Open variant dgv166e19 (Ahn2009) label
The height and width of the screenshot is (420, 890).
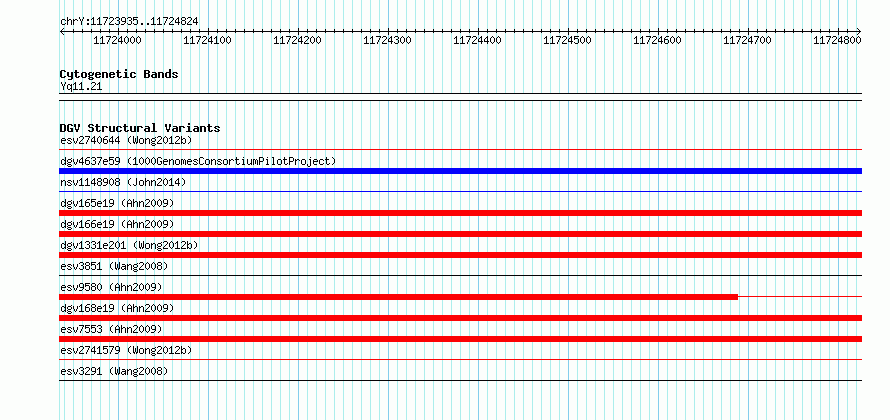coord(117,224)
